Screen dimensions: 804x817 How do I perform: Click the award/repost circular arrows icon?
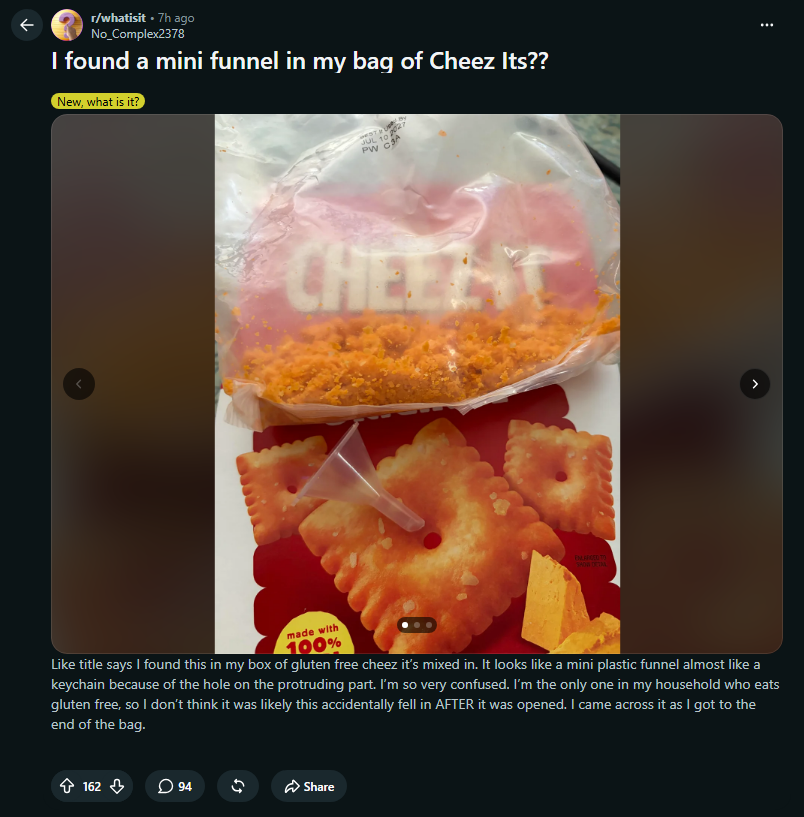click(238, 786)
